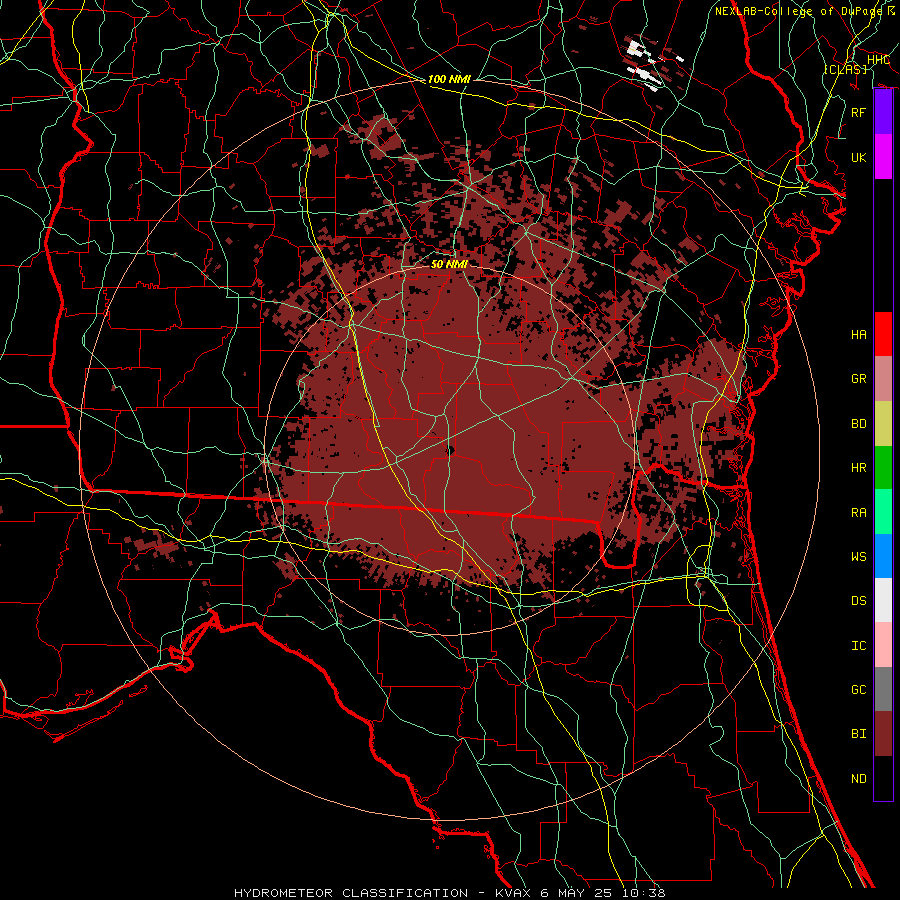Image resolution: width=900 pixels, height=900 pixels.
Task: Click the RA legend label
Action: click(859, 512)
